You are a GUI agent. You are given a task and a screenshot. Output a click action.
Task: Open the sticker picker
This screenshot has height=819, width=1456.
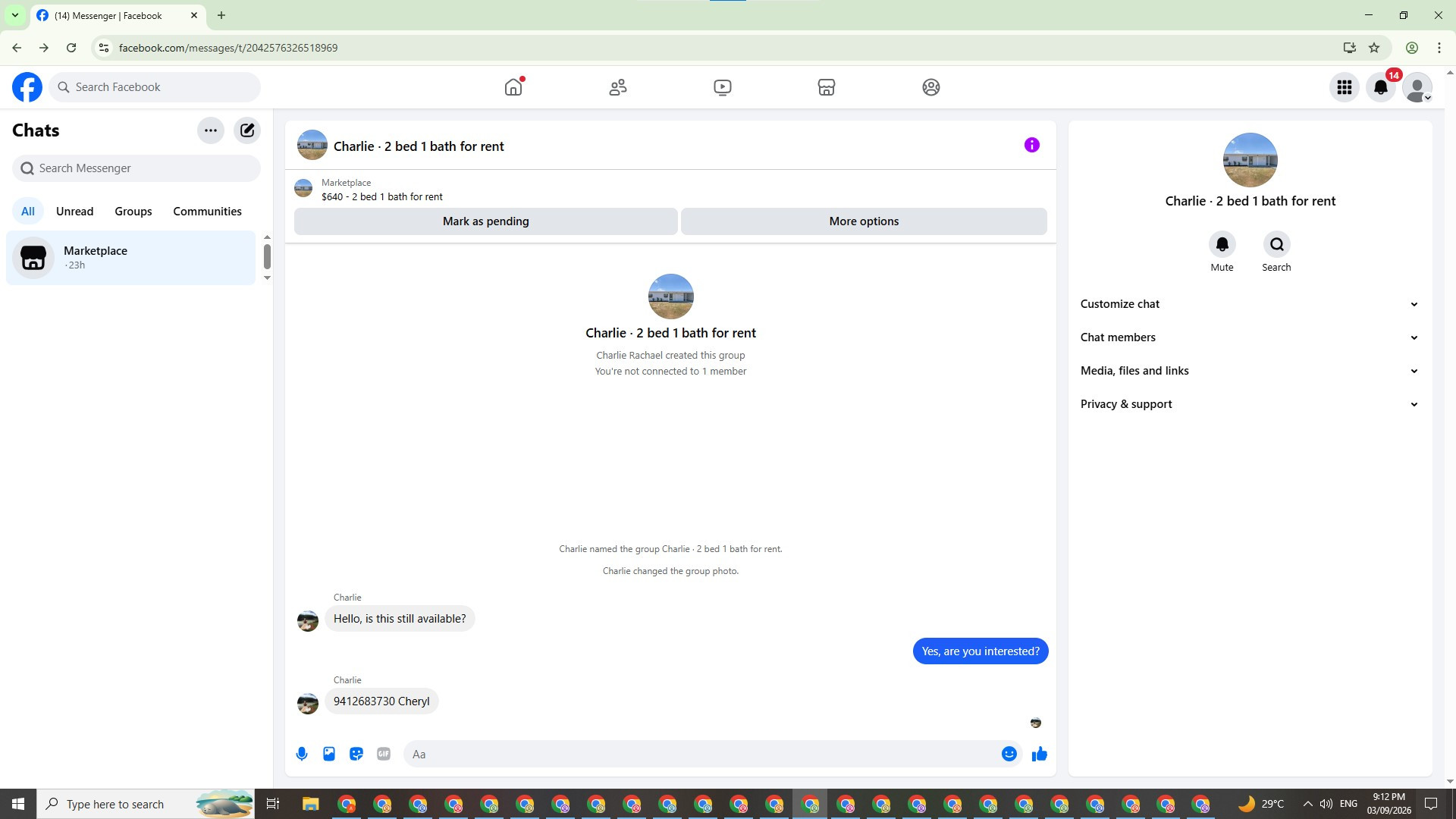(356, 754)
